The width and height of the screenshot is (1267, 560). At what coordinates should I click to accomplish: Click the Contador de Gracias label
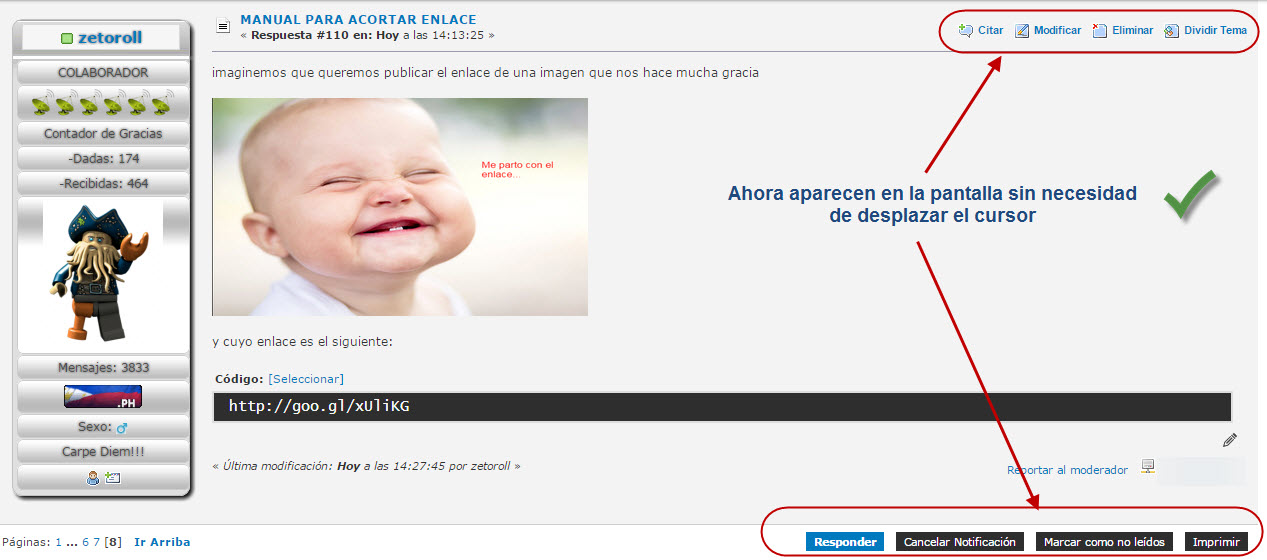point(103,134)
